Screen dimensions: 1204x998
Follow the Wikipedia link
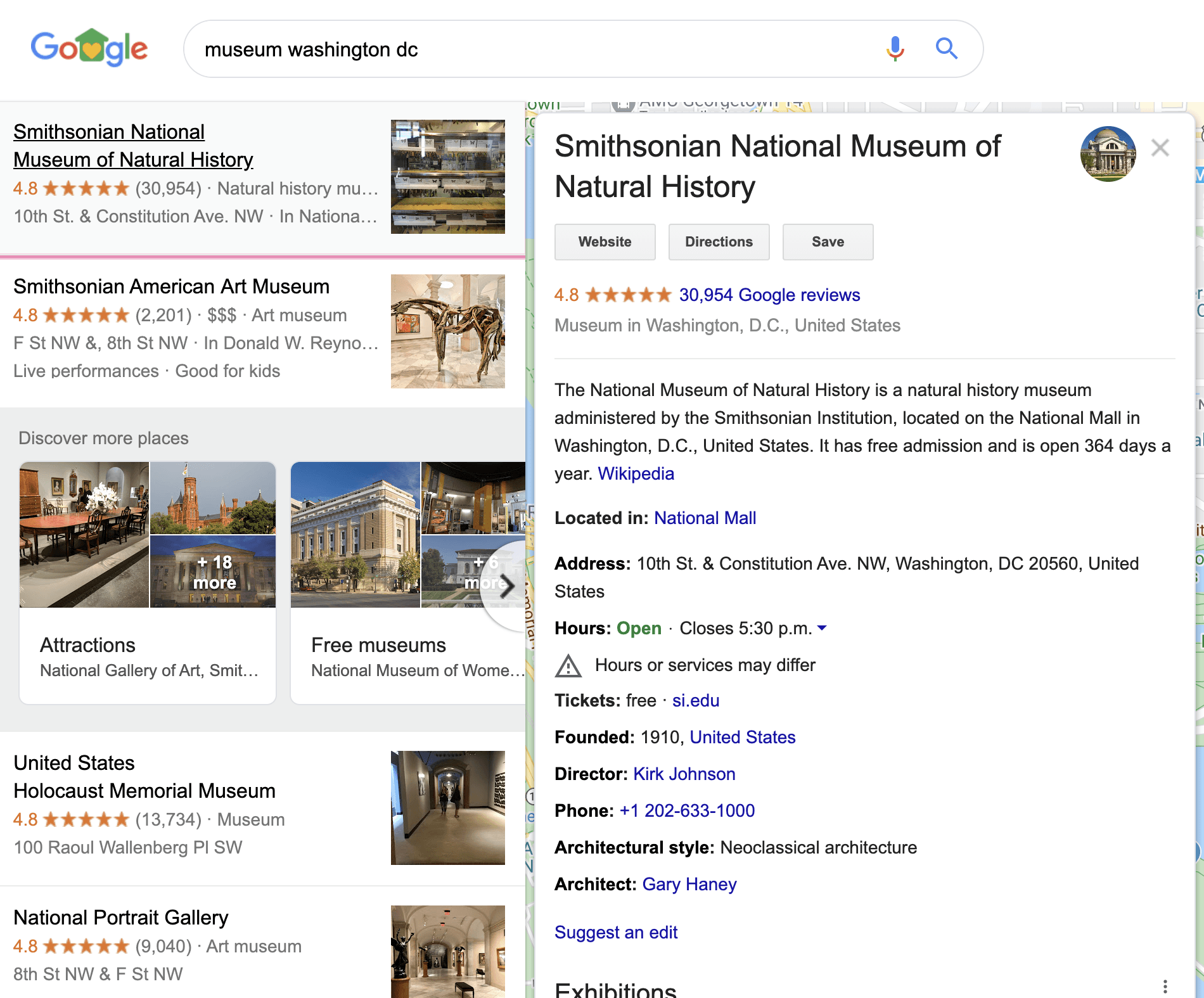[636, 474]
